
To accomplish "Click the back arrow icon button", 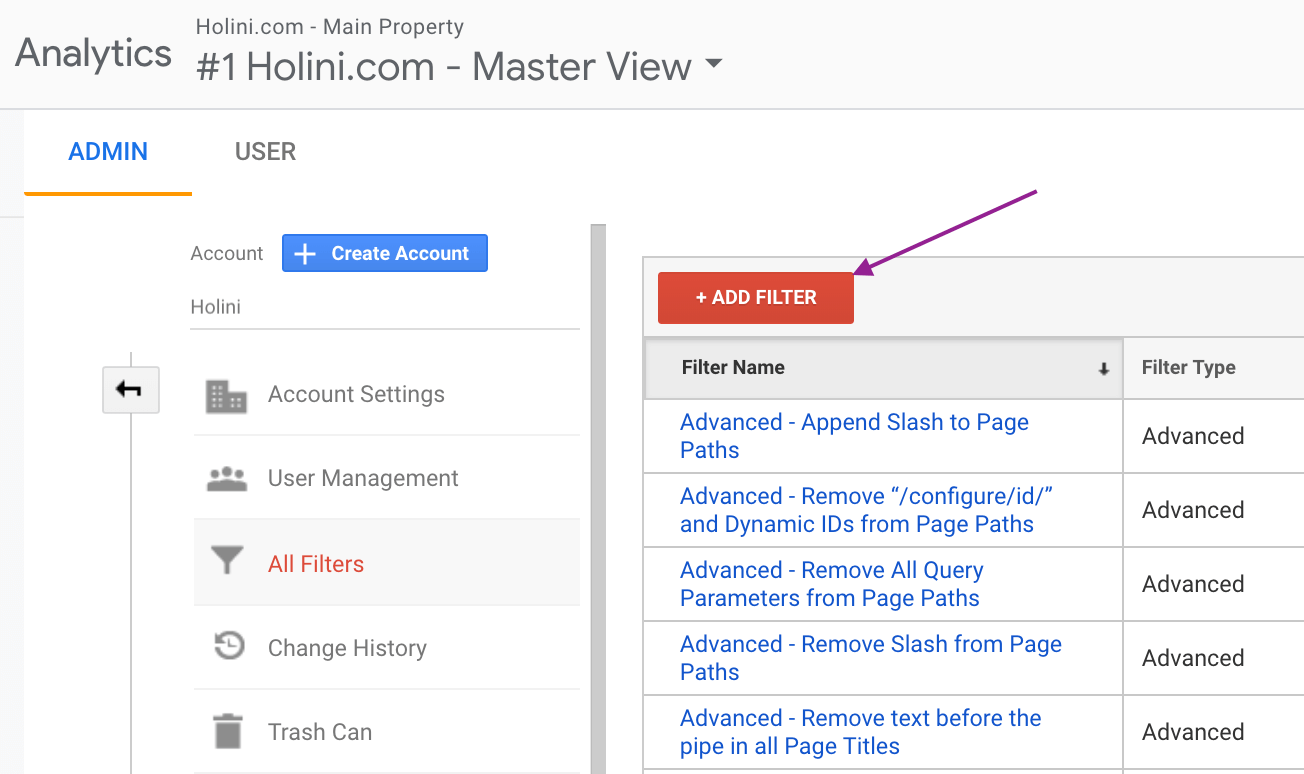I will click(131, 389).
